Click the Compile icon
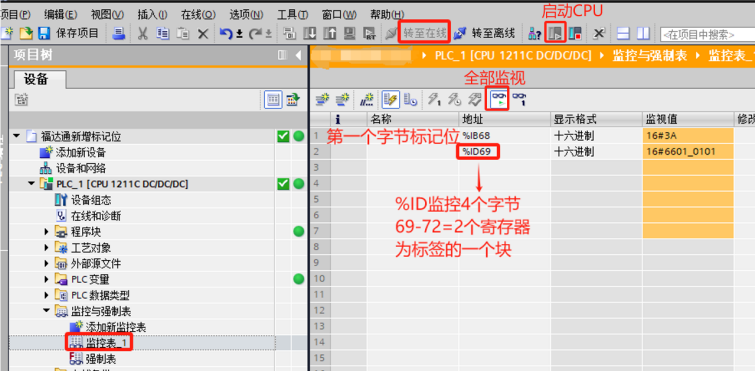 click(x=290, y=33)
